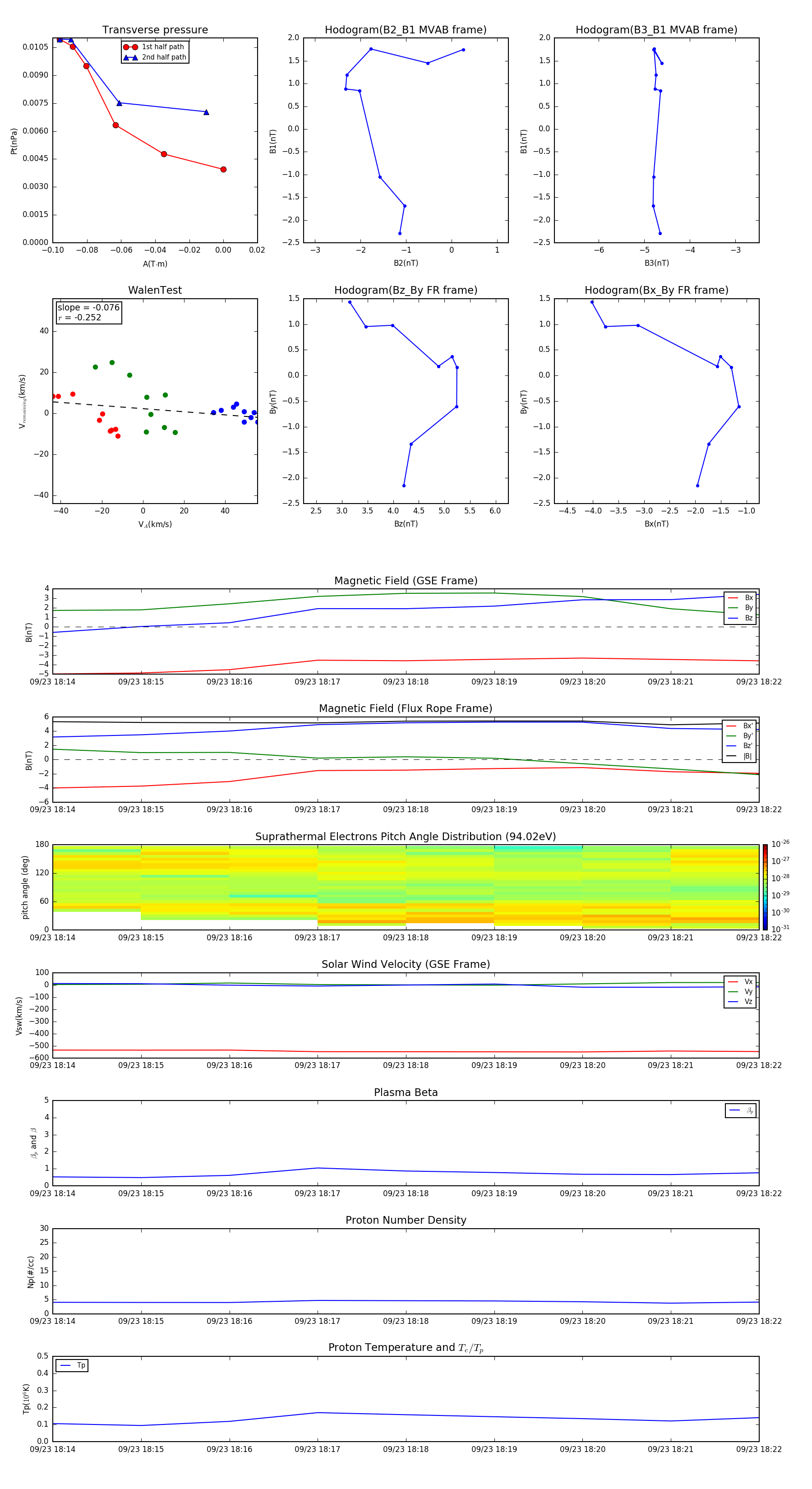The width and height of the screenshot is (812, 1489).
Task: Click the "Bz(nT)" x-axis label
Action: [x=406, y=524]
